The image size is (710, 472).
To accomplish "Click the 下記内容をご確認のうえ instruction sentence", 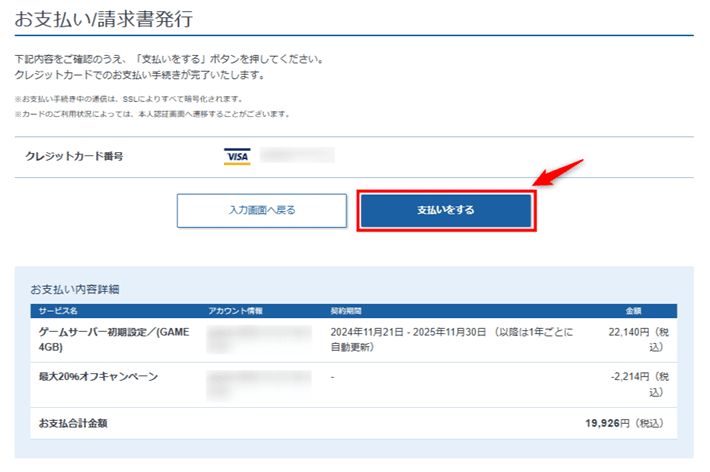I will 170,59.
